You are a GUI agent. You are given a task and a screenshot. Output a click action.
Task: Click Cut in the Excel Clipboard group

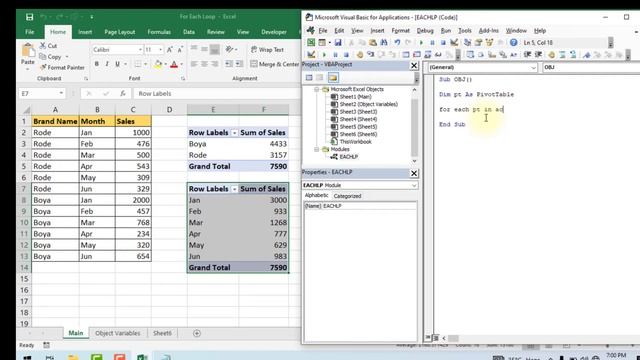48,46
